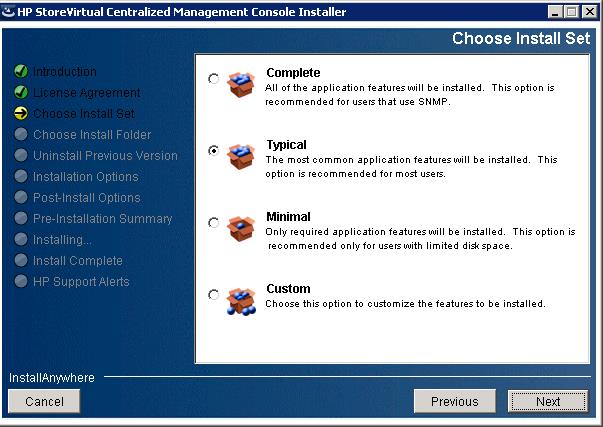Screen dimensions: 603x427
Task: Click the Post-Install Options step bullet
Action: (x=21, y=197)
